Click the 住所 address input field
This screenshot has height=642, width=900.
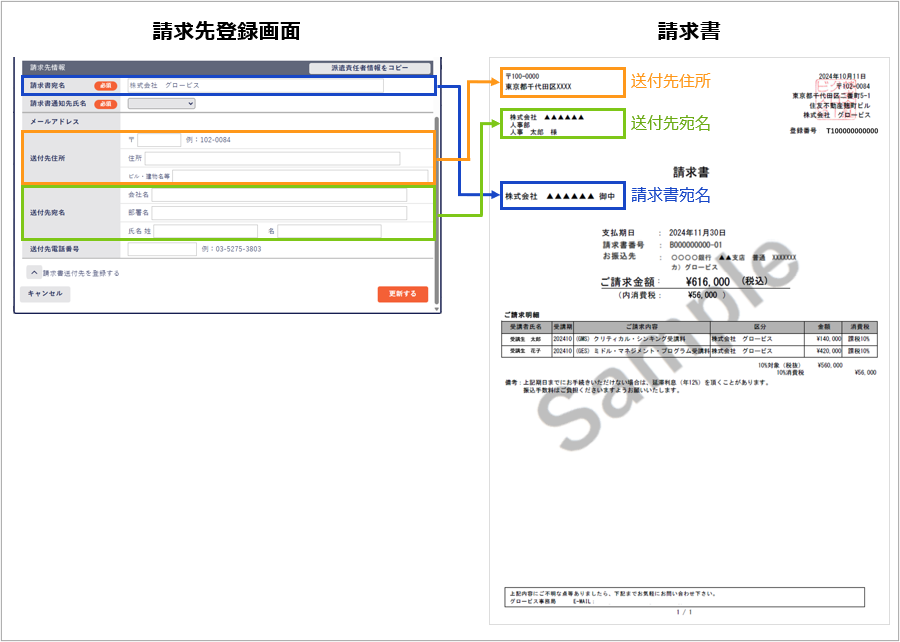pos(273,158)
